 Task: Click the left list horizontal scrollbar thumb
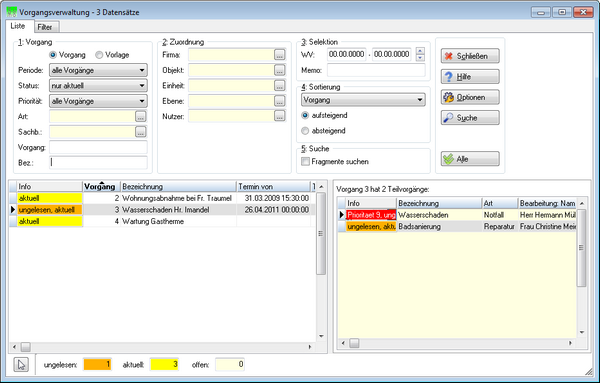coord(26,347)
